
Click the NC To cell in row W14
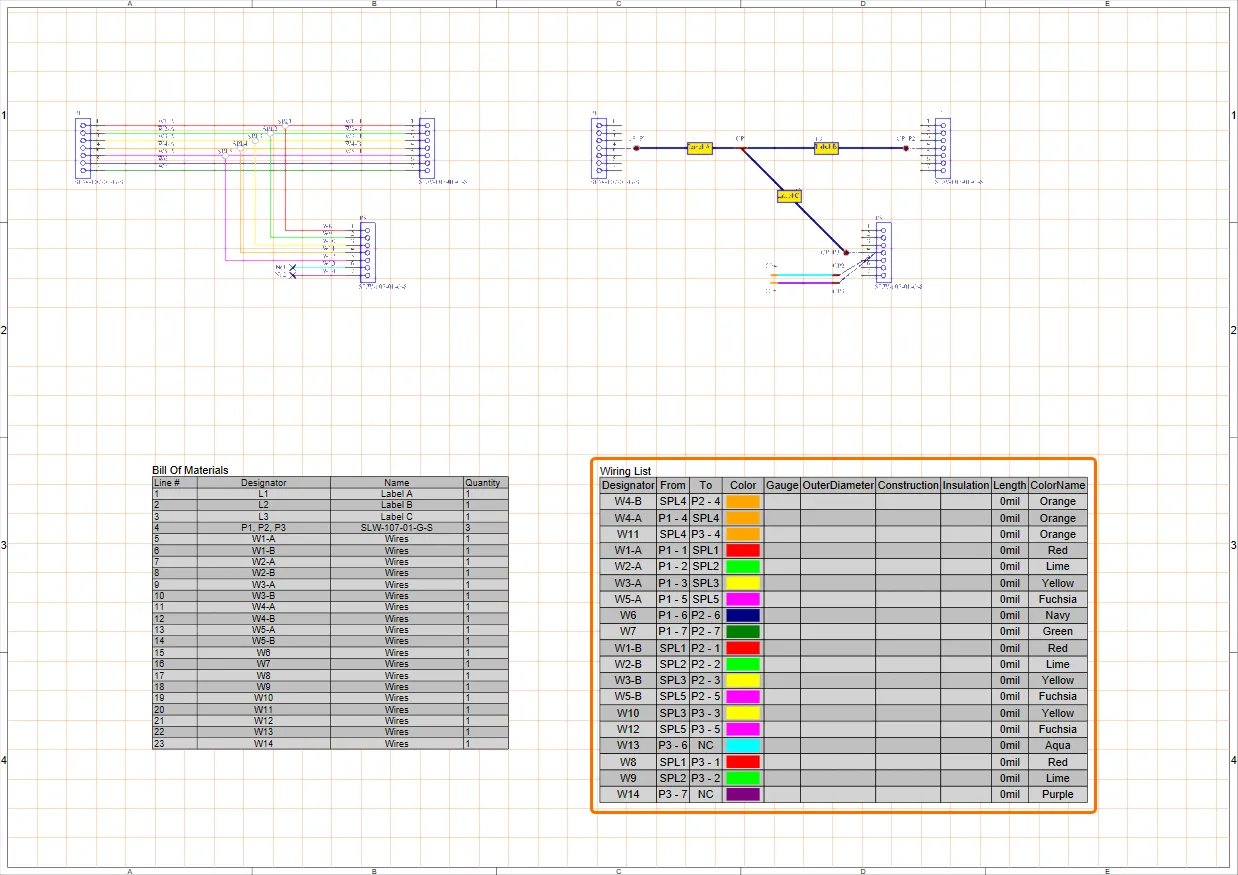pyautogui.click(x=706, y=794)
